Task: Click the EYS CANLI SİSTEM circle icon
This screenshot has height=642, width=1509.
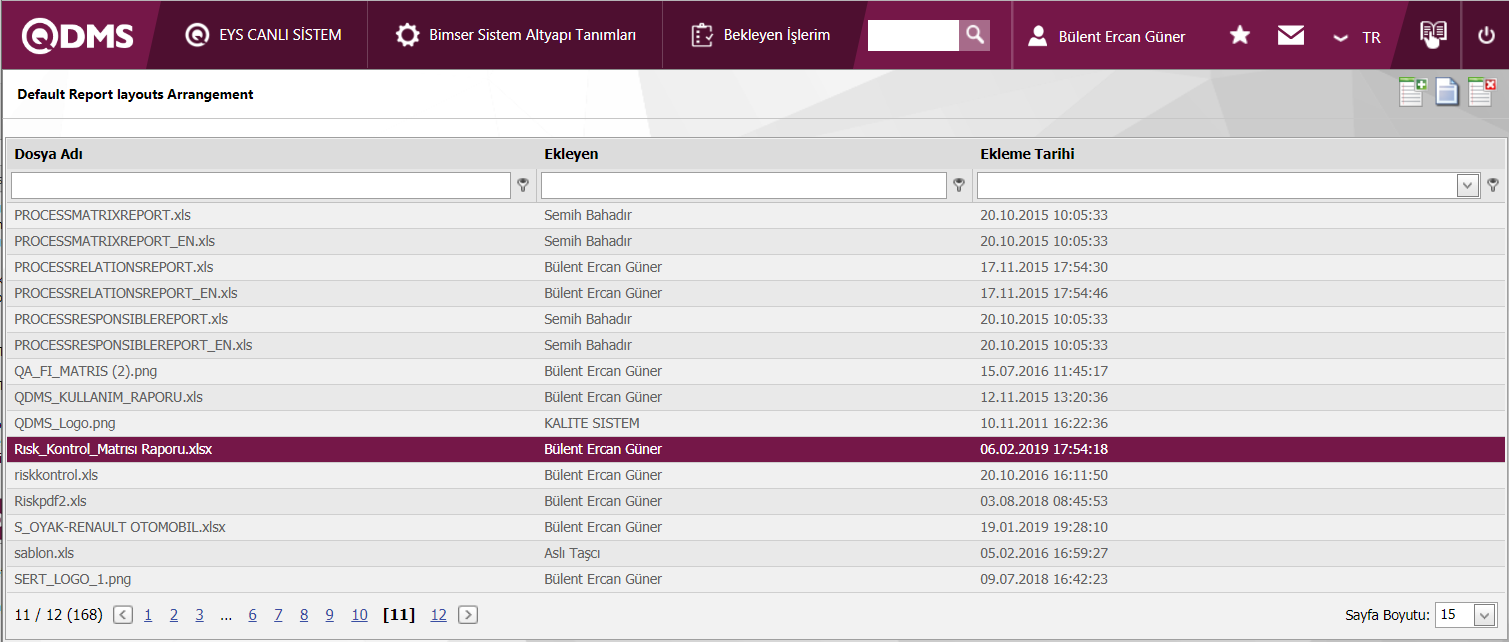Action: 197,35
